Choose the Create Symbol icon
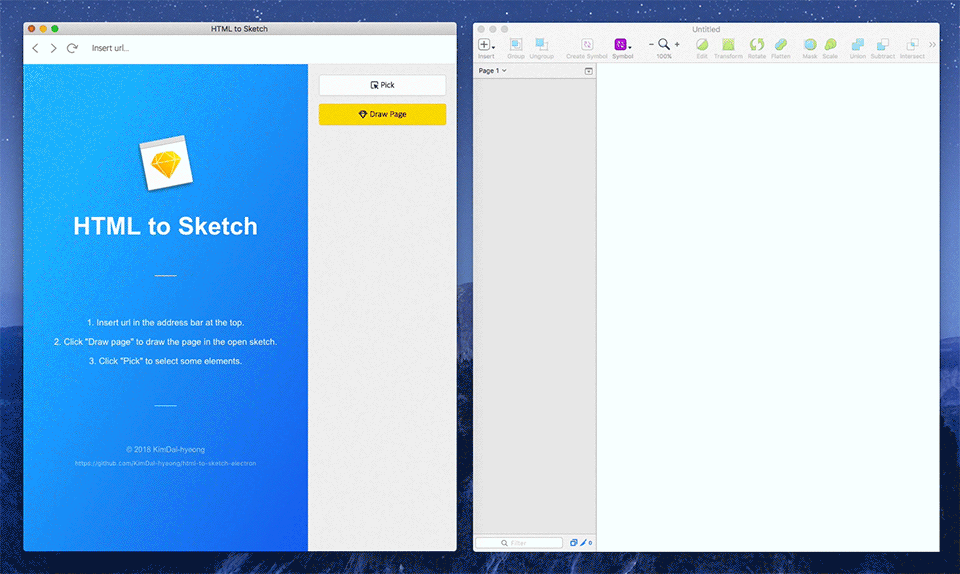Screen dimensions: 960x574 click(x=587, y=48)
